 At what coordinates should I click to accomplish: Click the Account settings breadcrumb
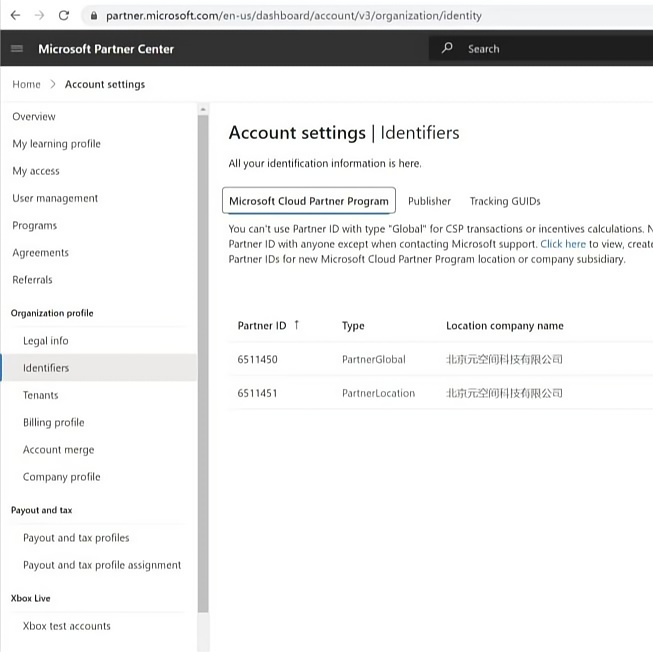[x=105, y=85]
